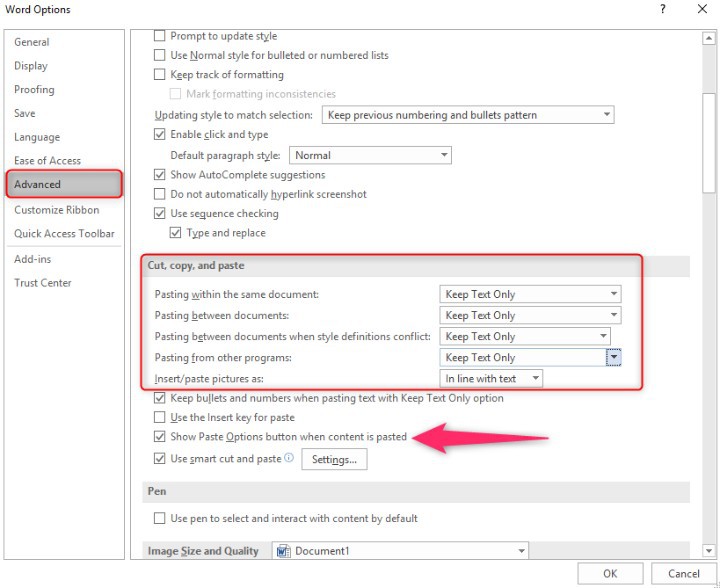Select General category in sidebar
Image resolution: width=720 pixels, height=588 pixels.
pos(32,42)
